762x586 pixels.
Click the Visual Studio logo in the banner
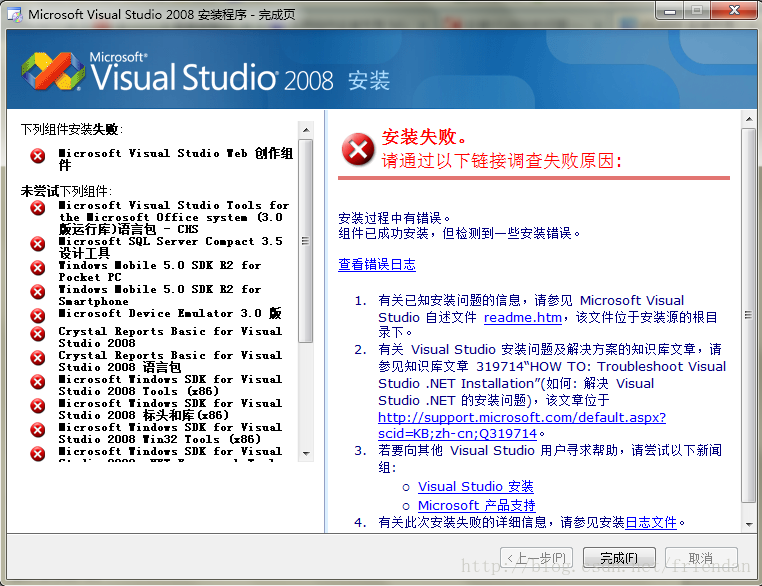53,71
